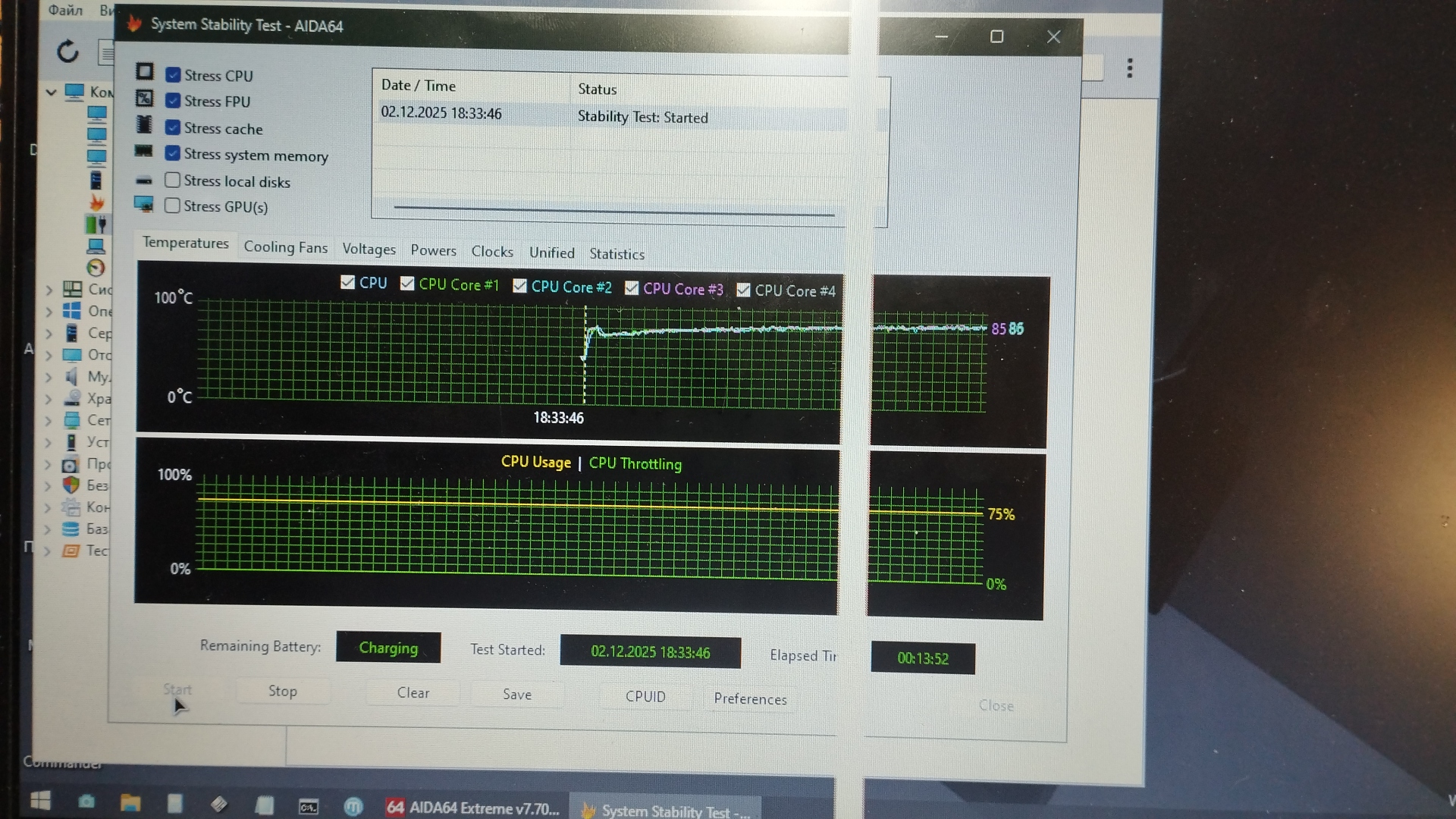This screenshot has width=1456, height=819.
Task: Disable the Stress FPU checkbox
Action: 173,101
